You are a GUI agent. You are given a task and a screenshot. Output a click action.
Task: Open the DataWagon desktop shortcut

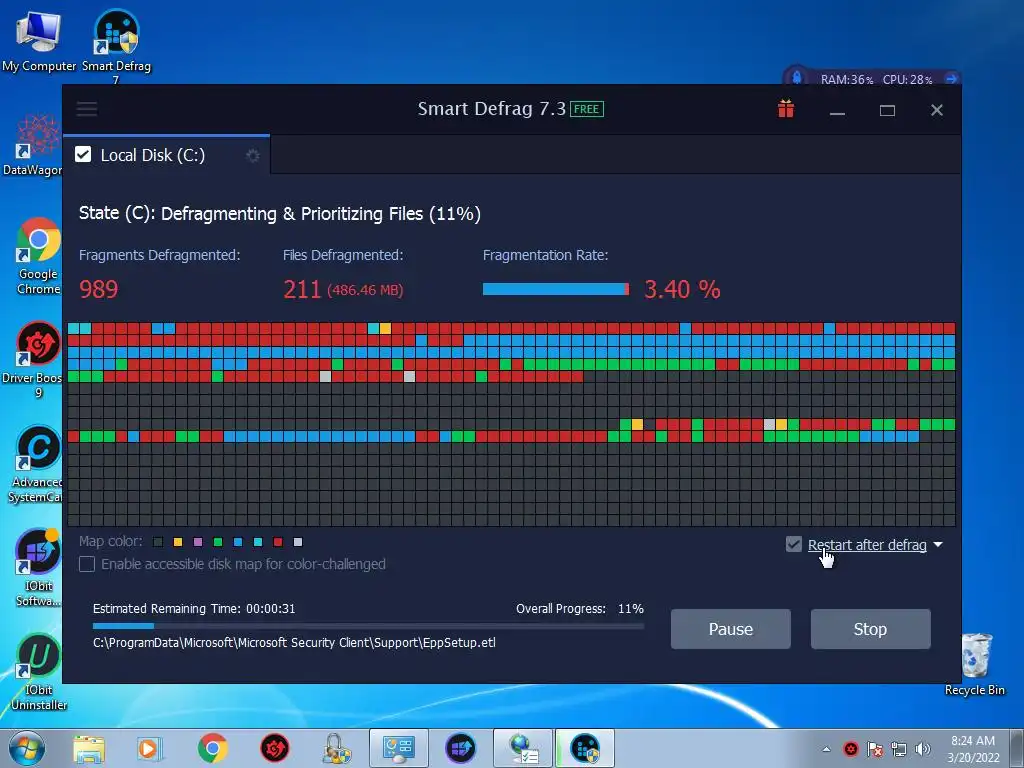pos(34,146)
